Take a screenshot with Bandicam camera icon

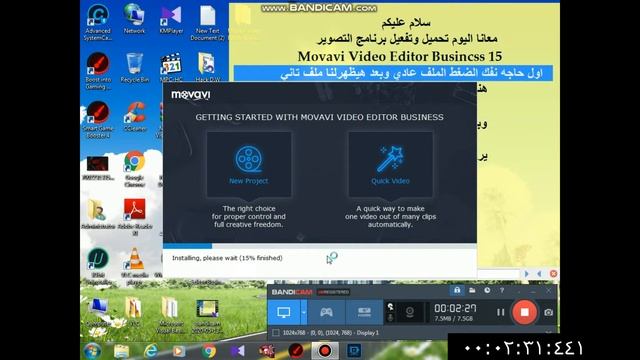549,312
